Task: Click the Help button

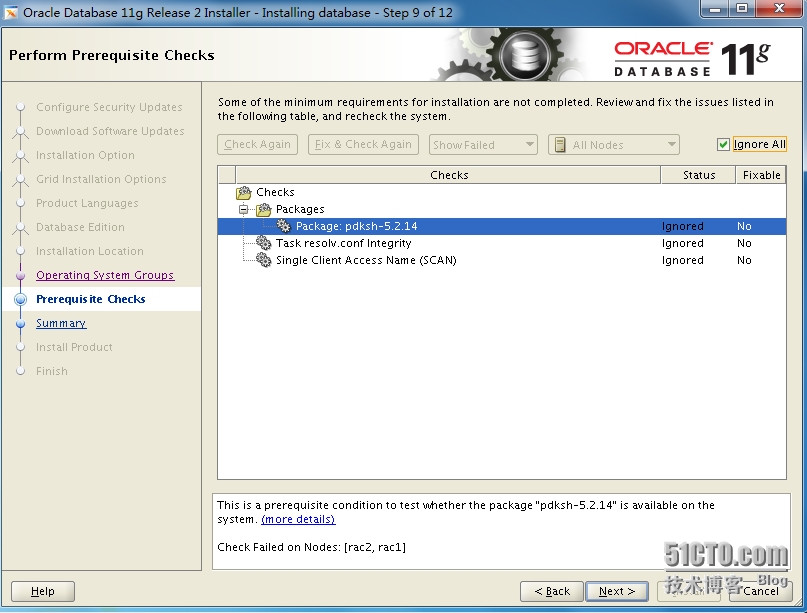Action: point(43,591)
